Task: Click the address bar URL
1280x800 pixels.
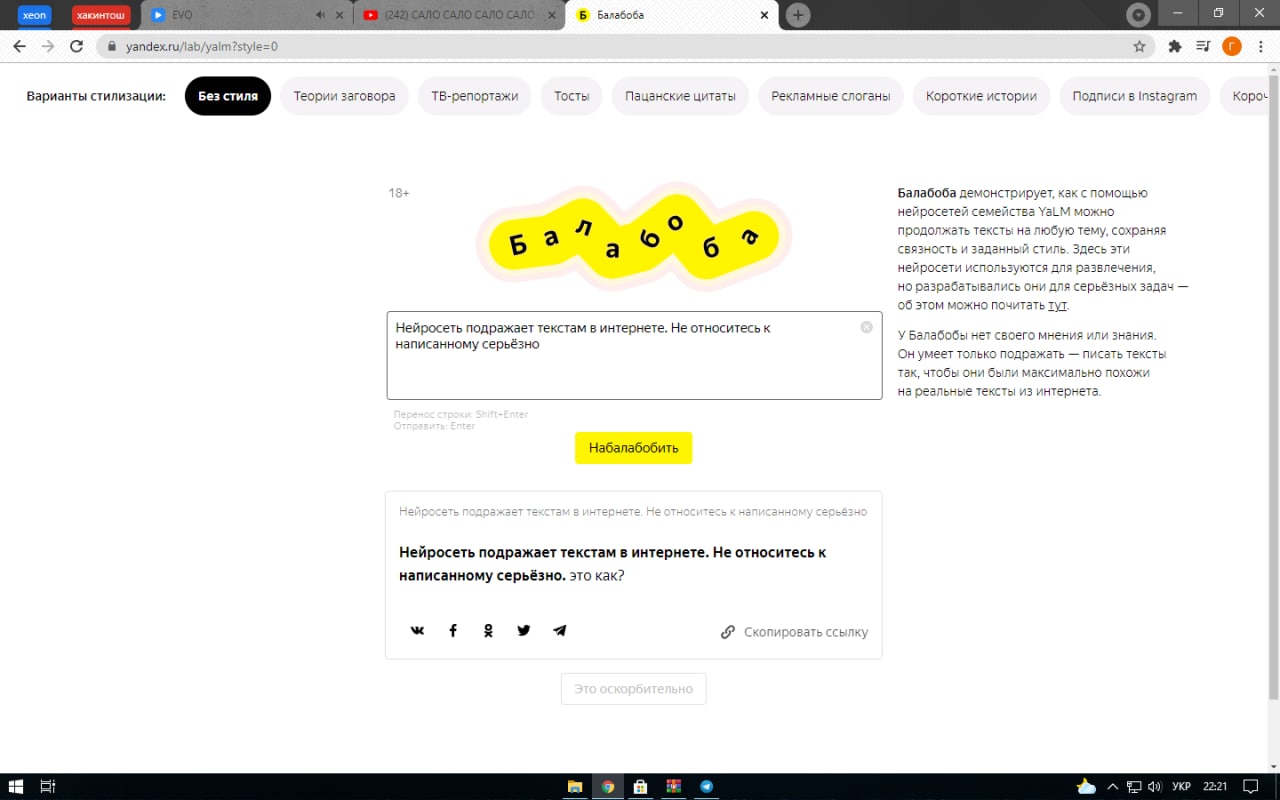Action: [x=201, y=46]
